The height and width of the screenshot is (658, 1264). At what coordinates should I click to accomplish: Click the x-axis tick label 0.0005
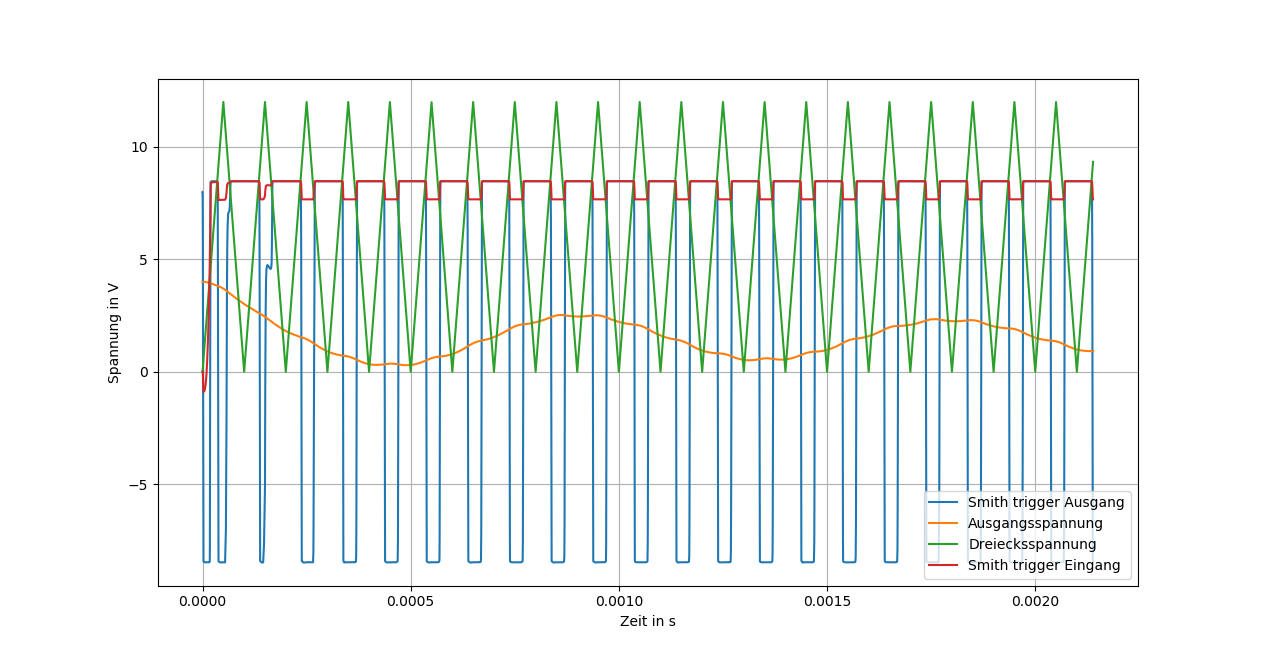(x=411, y=601)
